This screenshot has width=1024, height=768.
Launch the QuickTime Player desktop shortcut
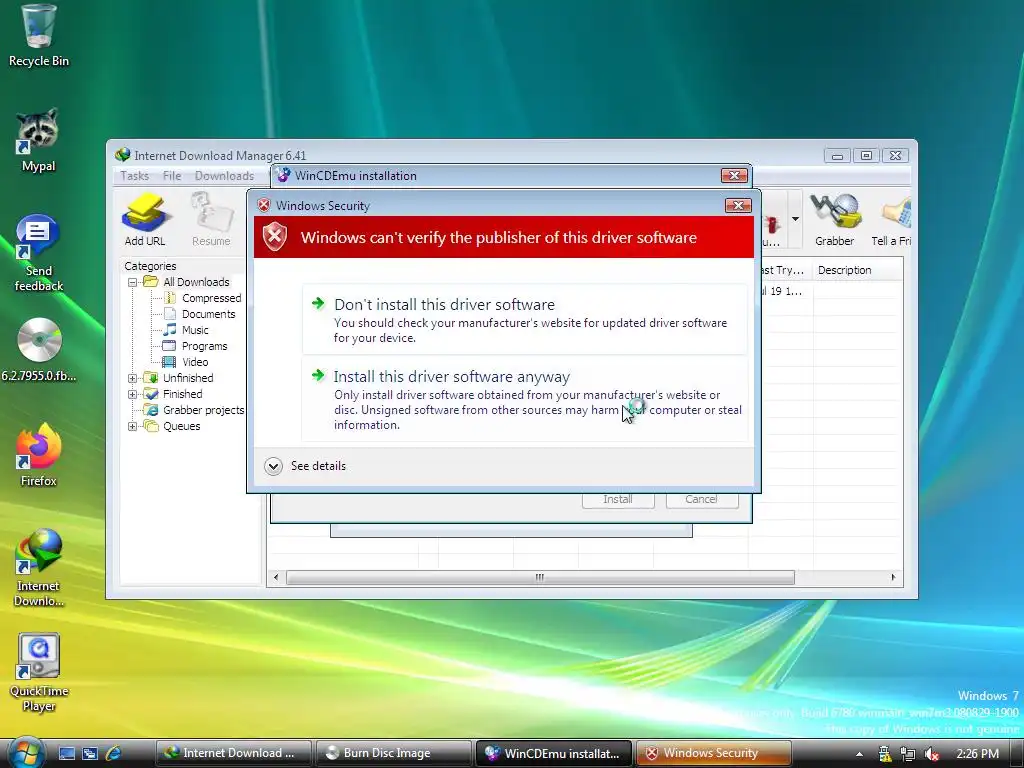click(x=39, y=673)
